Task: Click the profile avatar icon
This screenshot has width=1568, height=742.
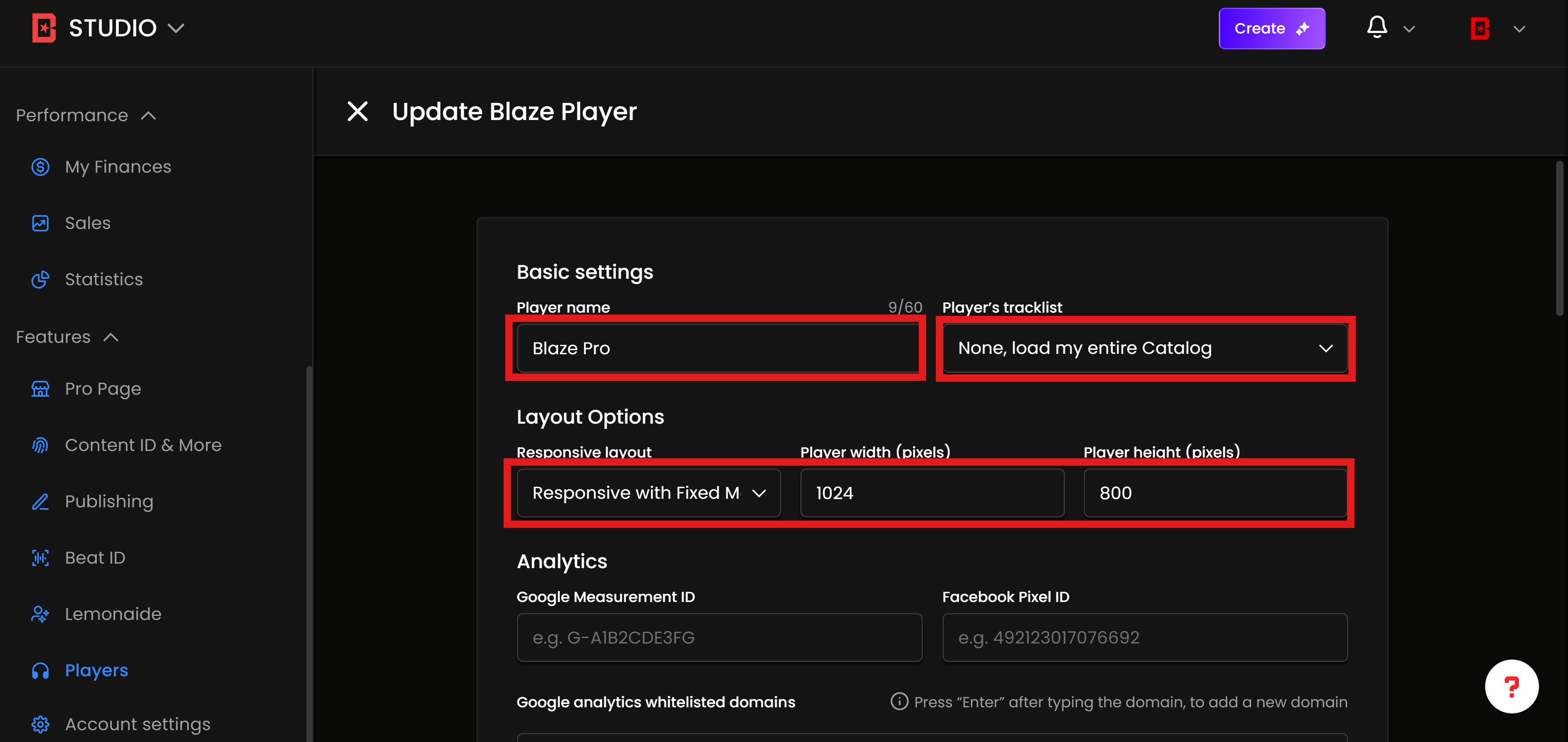Action: click(x=1480, y=29)
